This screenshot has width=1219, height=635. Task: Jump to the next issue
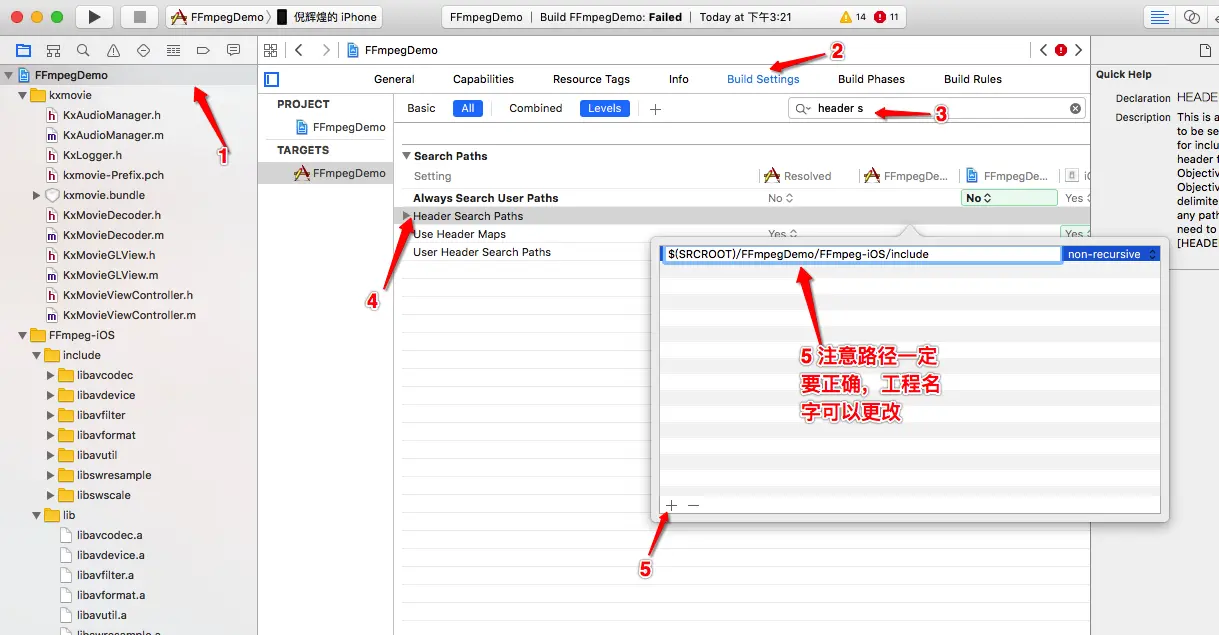point(1078,50)
